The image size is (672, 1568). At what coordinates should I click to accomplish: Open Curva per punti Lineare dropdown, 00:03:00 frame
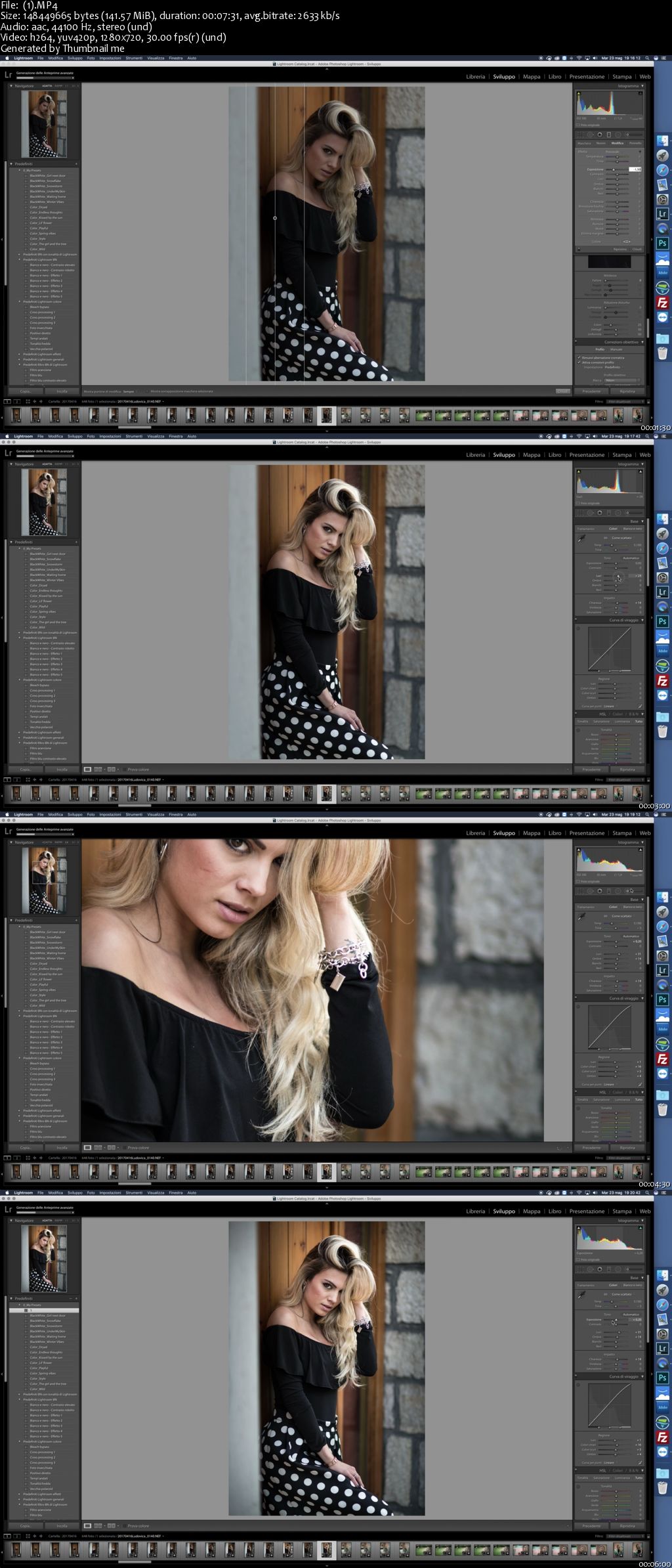pyautogui.click(x=610, y=707)
